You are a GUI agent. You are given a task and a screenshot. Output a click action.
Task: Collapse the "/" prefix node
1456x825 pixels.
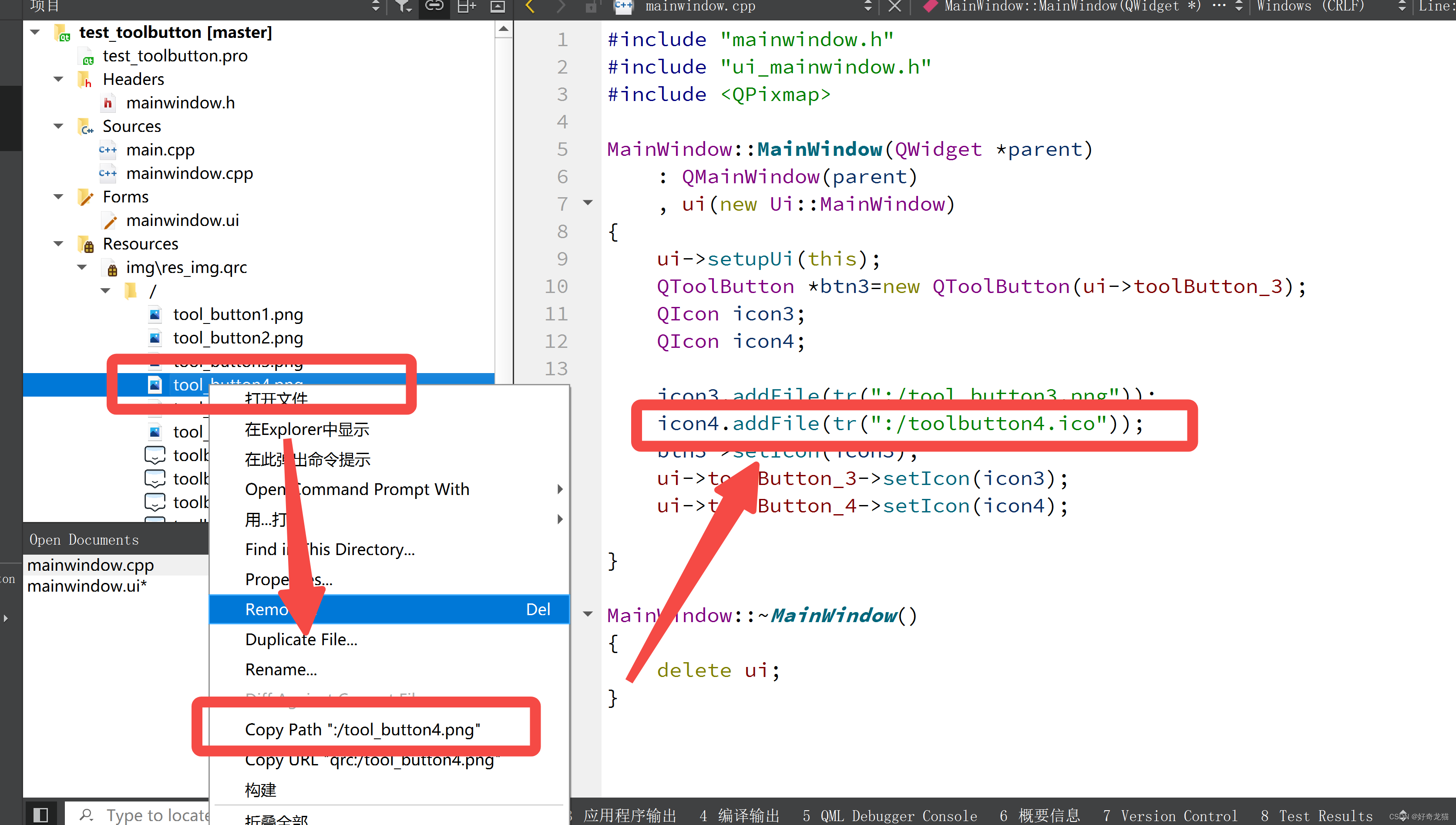tap(105, 291)
